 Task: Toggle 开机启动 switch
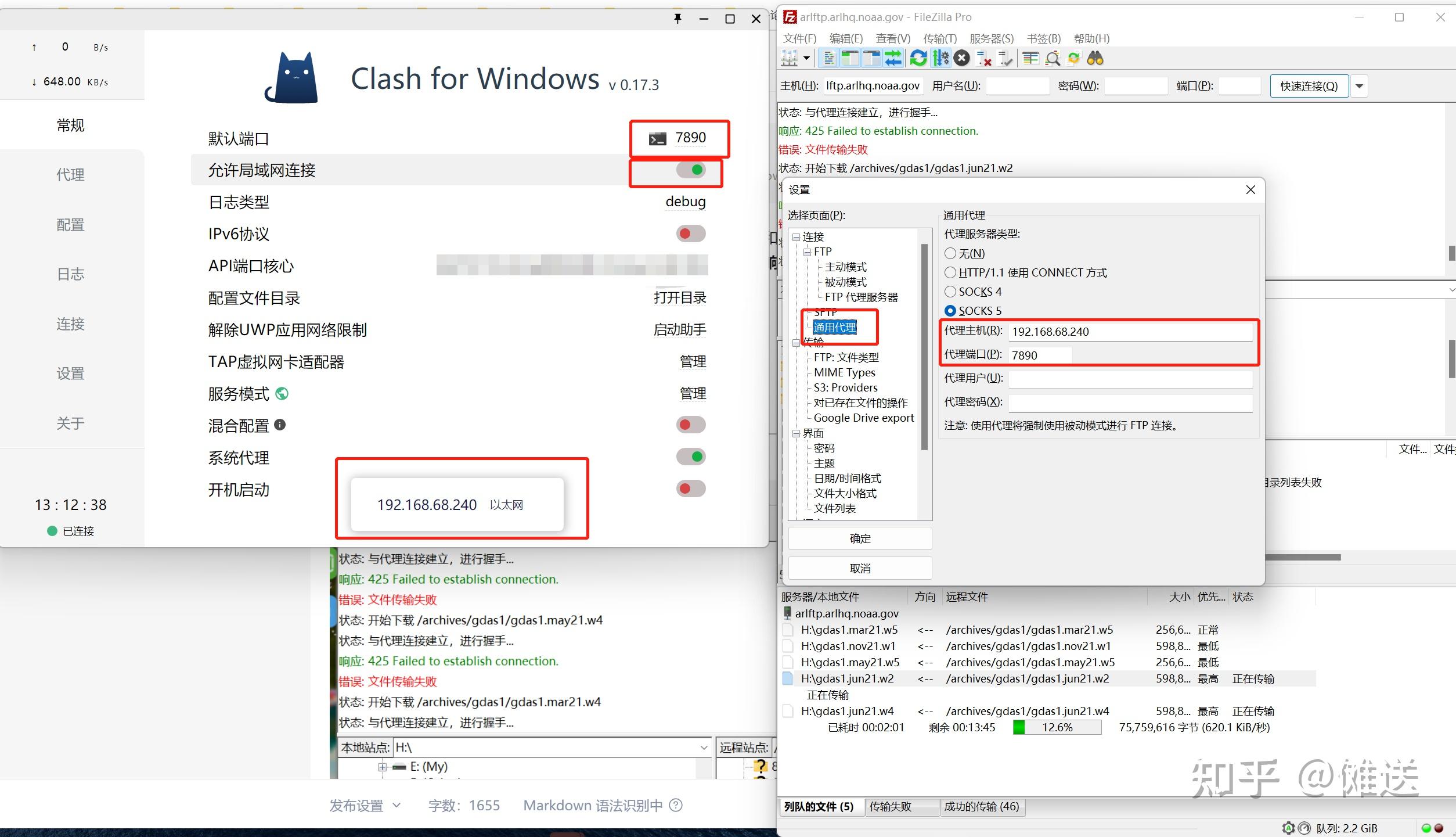pos(691,488)
